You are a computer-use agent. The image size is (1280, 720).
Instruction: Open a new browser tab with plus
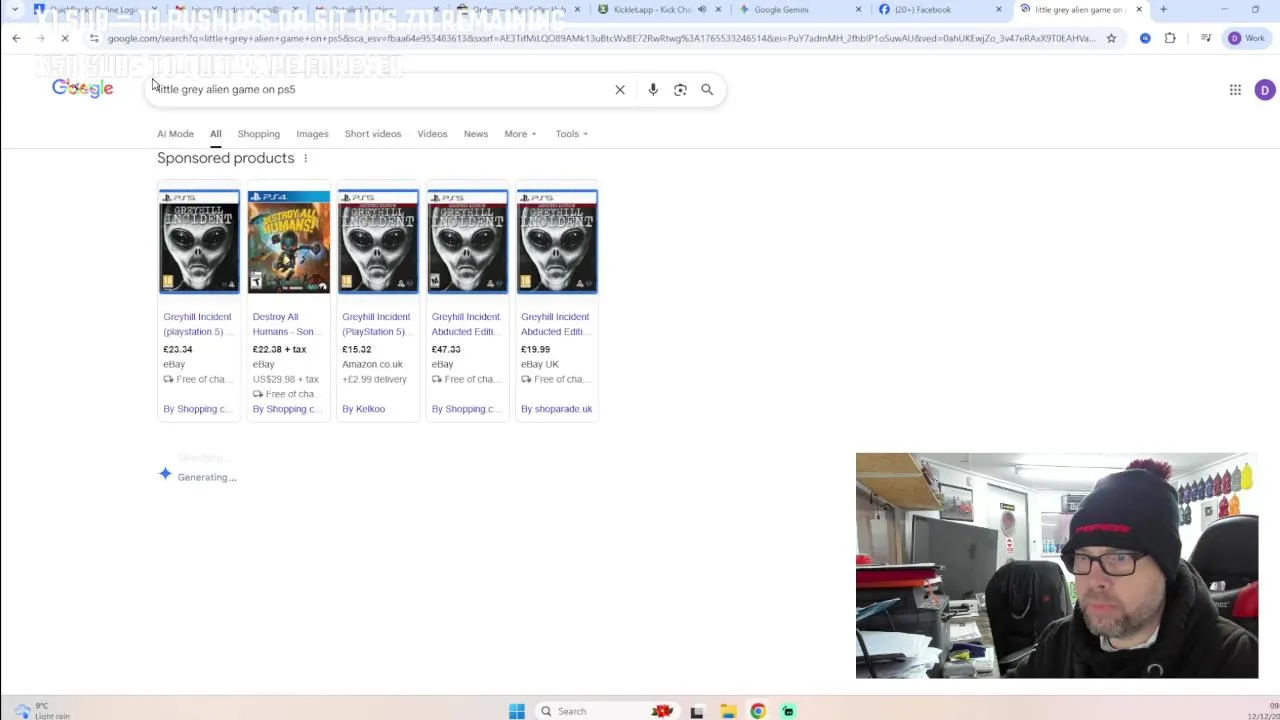coord(1163,9)
